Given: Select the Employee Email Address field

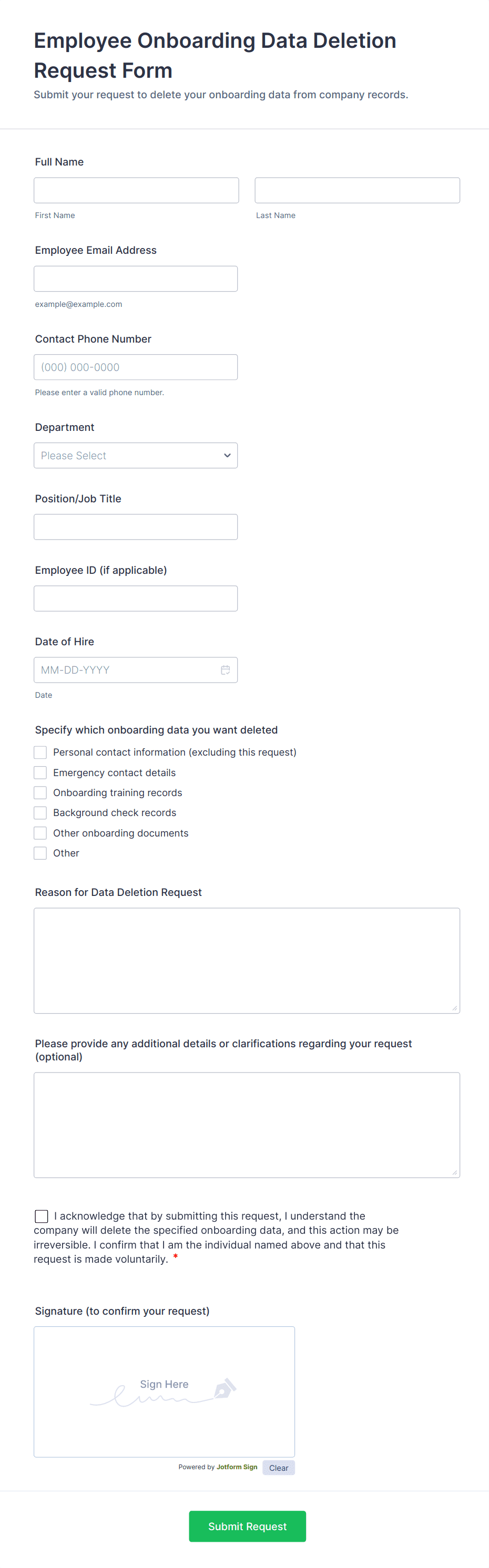Looking at the screenshot, I should pos(135,279).
